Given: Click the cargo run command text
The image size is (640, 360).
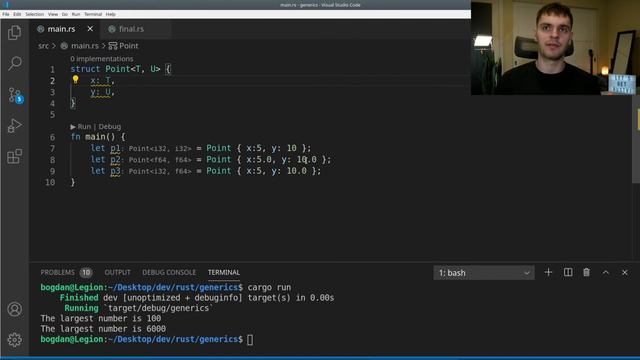Looking at the screenshot, I should tap(269, 287).
